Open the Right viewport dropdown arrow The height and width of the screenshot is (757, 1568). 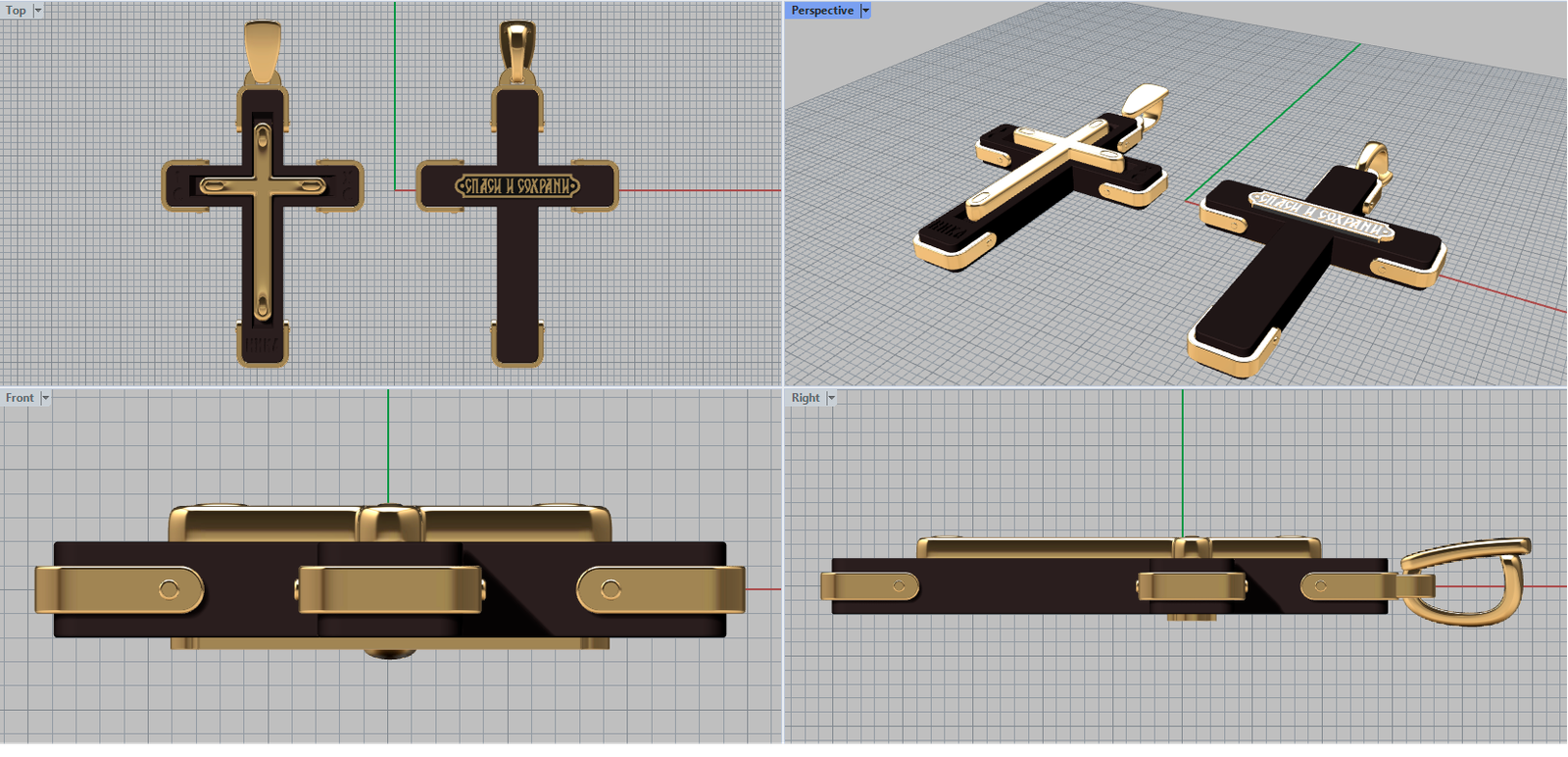point(832,398)
